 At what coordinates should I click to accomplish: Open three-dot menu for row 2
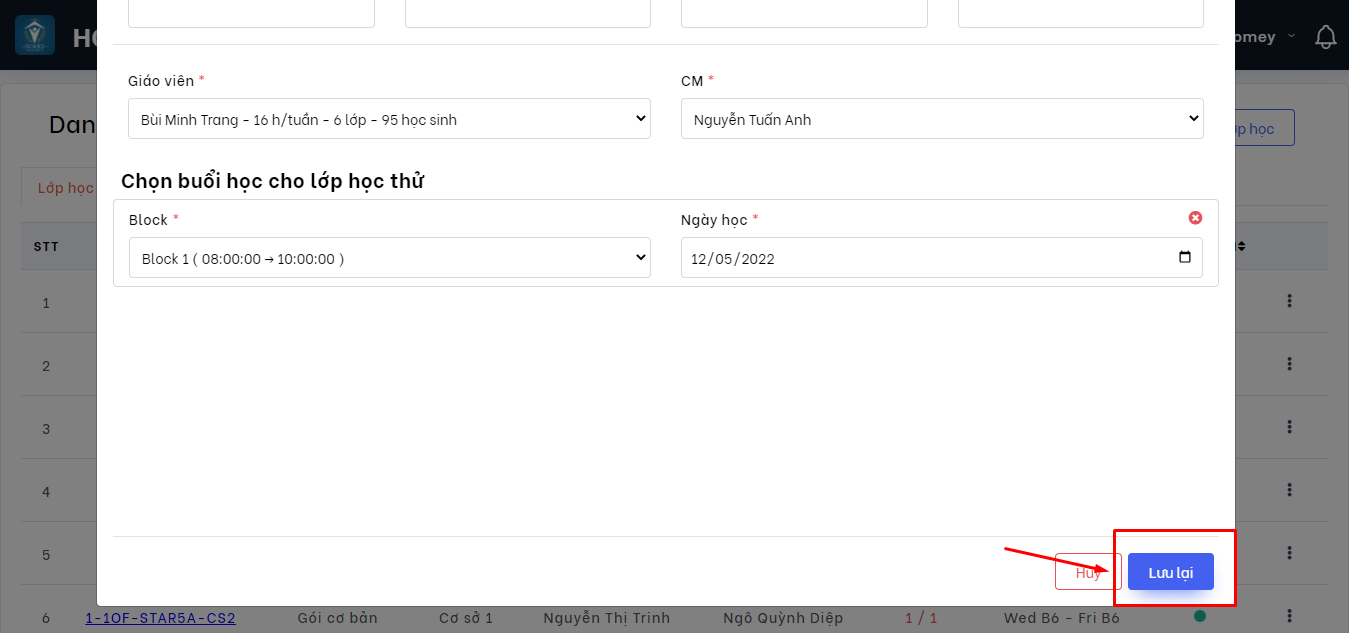(x=1289, y=365)
